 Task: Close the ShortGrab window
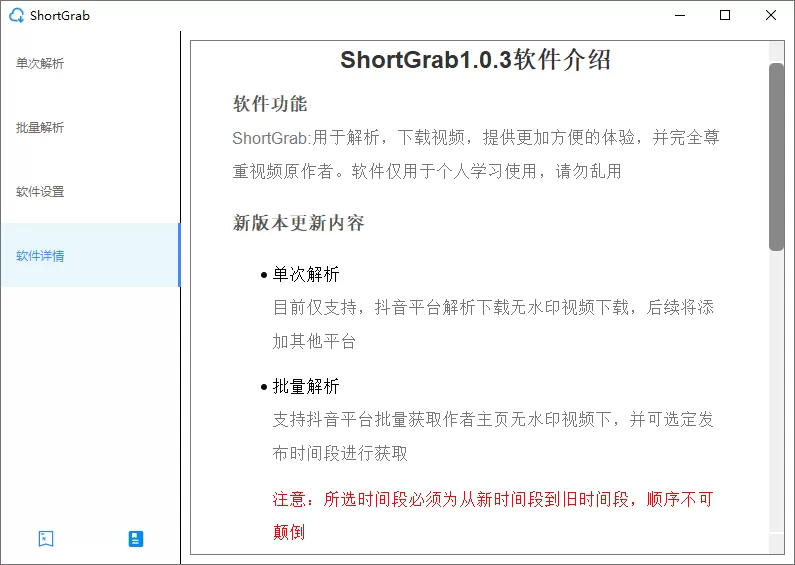[771, 15]
